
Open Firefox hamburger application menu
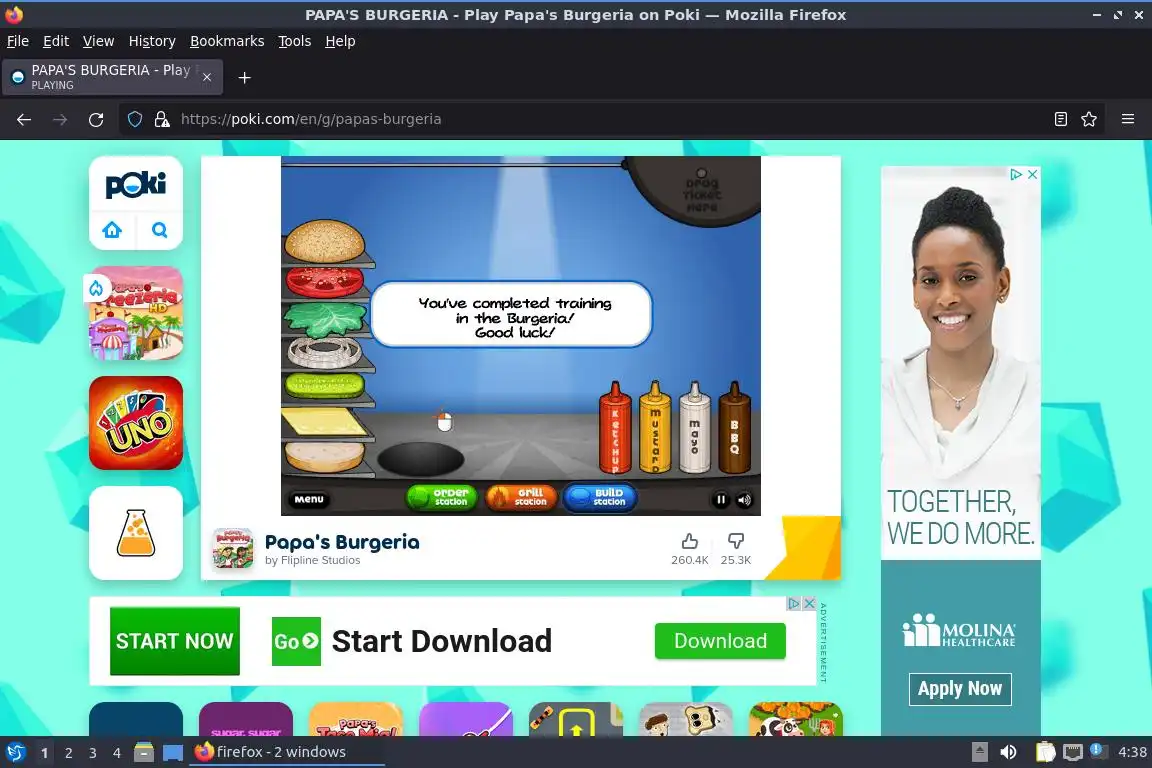point(1128,119)
